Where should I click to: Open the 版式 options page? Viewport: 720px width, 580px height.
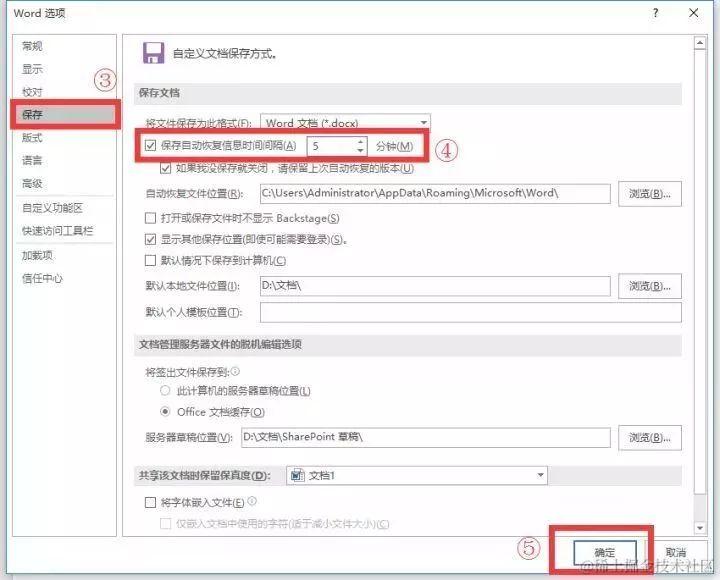(32, 137)
